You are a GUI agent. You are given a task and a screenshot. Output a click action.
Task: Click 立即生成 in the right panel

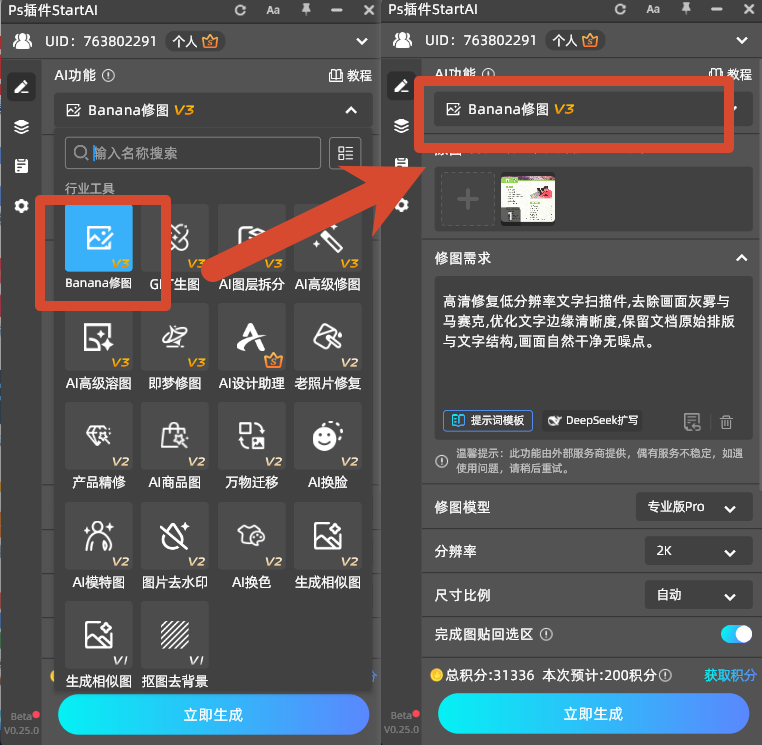(x=593, y=713)
